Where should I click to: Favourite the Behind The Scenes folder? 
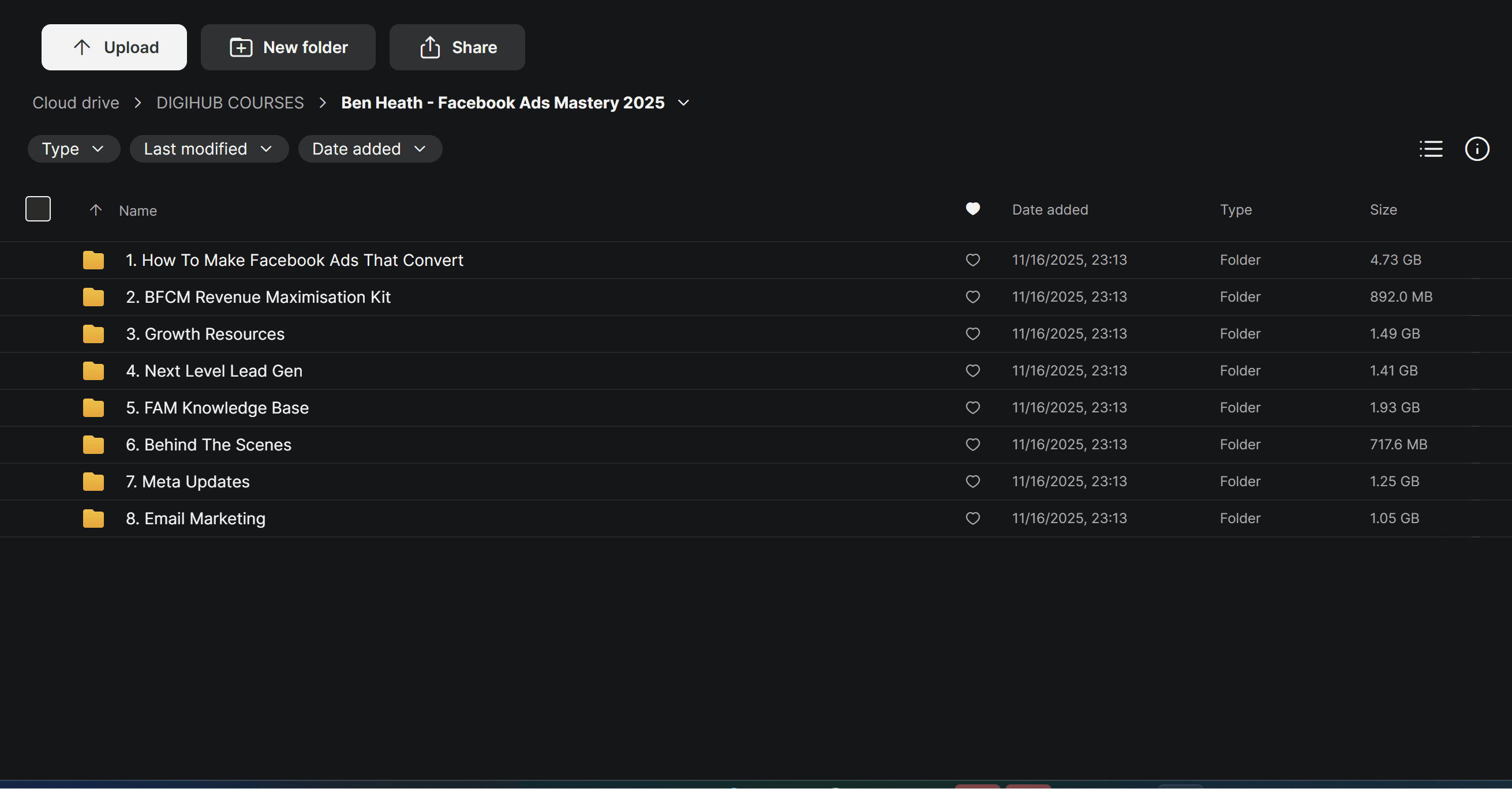click(972, 445)
